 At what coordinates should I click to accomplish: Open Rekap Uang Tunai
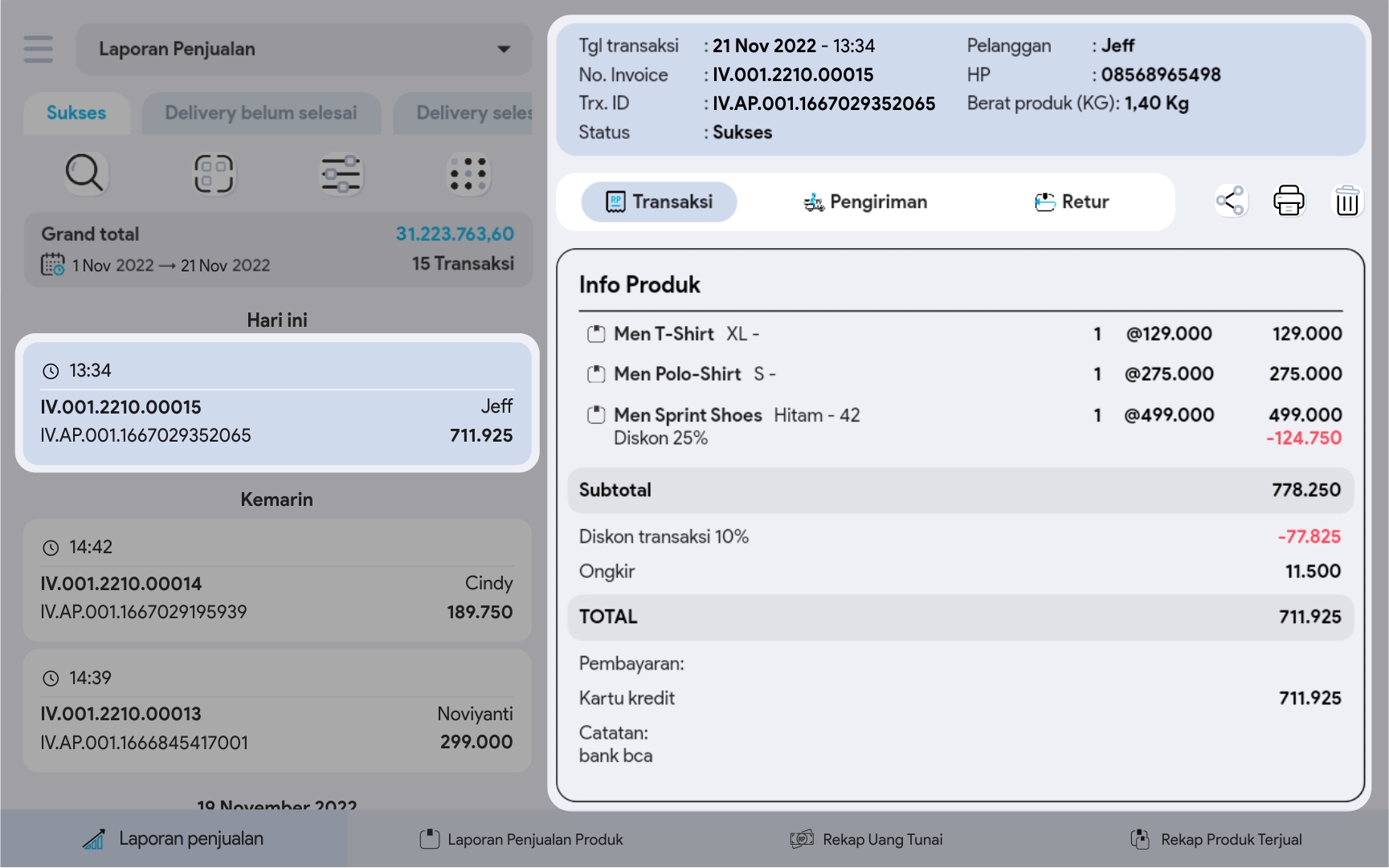pyautogui.click(x=867, y=839)
